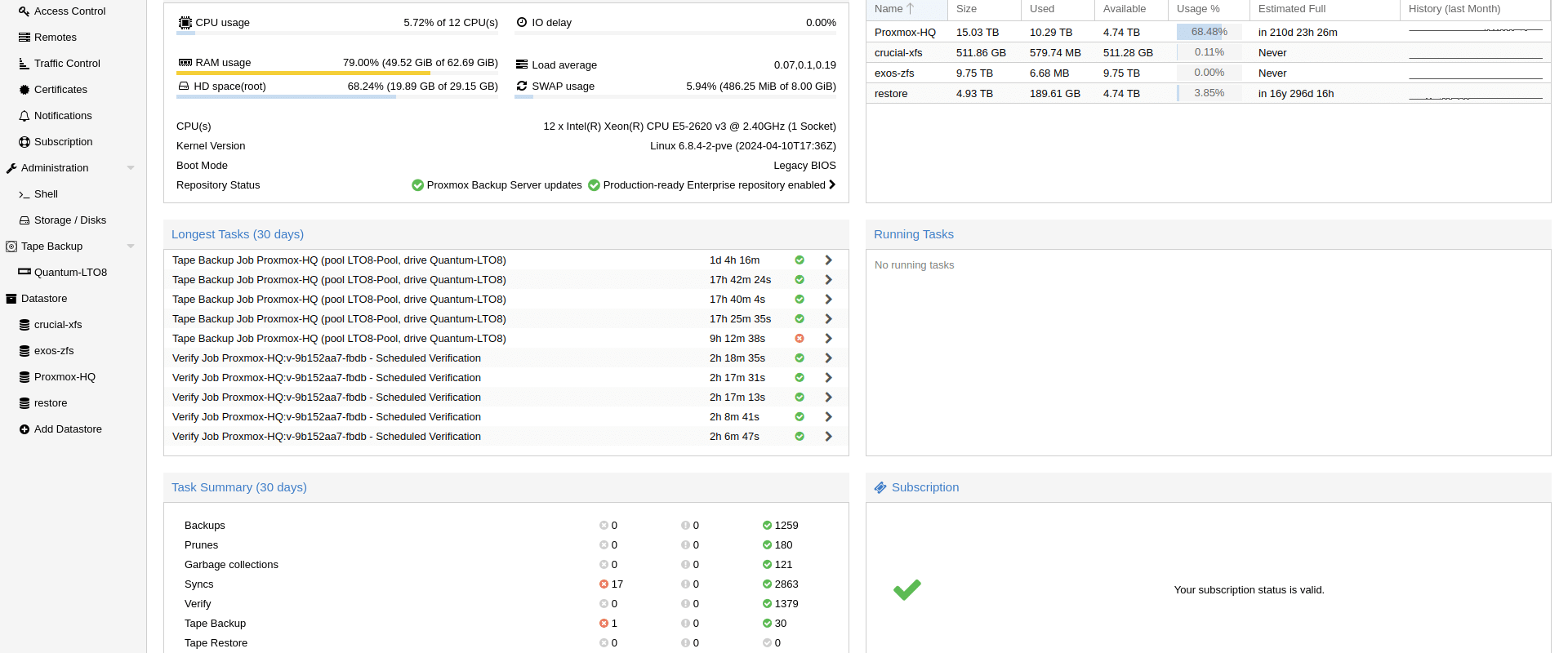Image resolution: width=1568 pixels, height=653 pixels.
Task: Open details of failed 9h 12m 38s task
Action: (x=828, y=339)
